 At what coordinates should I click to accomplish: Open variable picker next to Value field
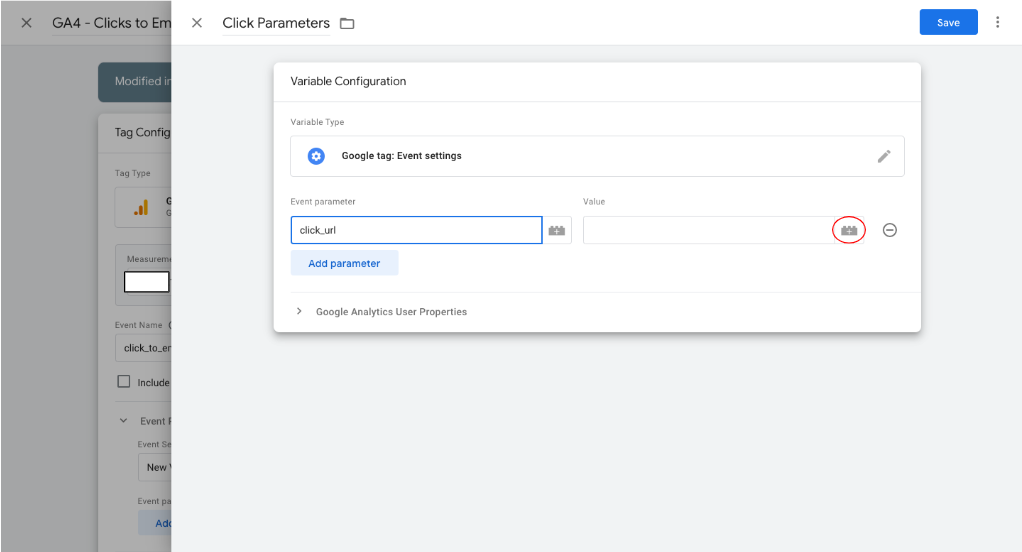849,231
